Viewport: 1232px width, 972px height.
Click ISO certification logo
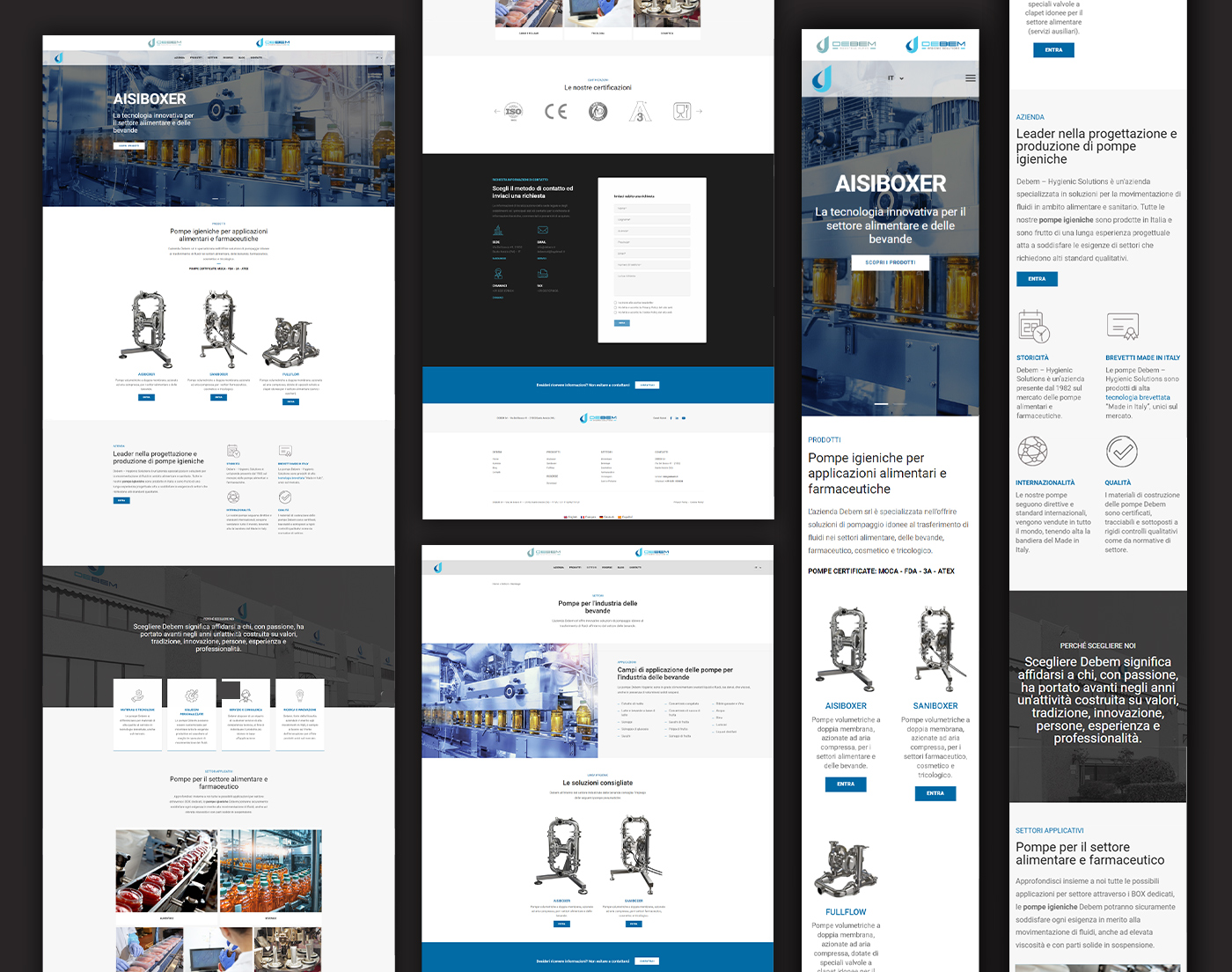513,111
